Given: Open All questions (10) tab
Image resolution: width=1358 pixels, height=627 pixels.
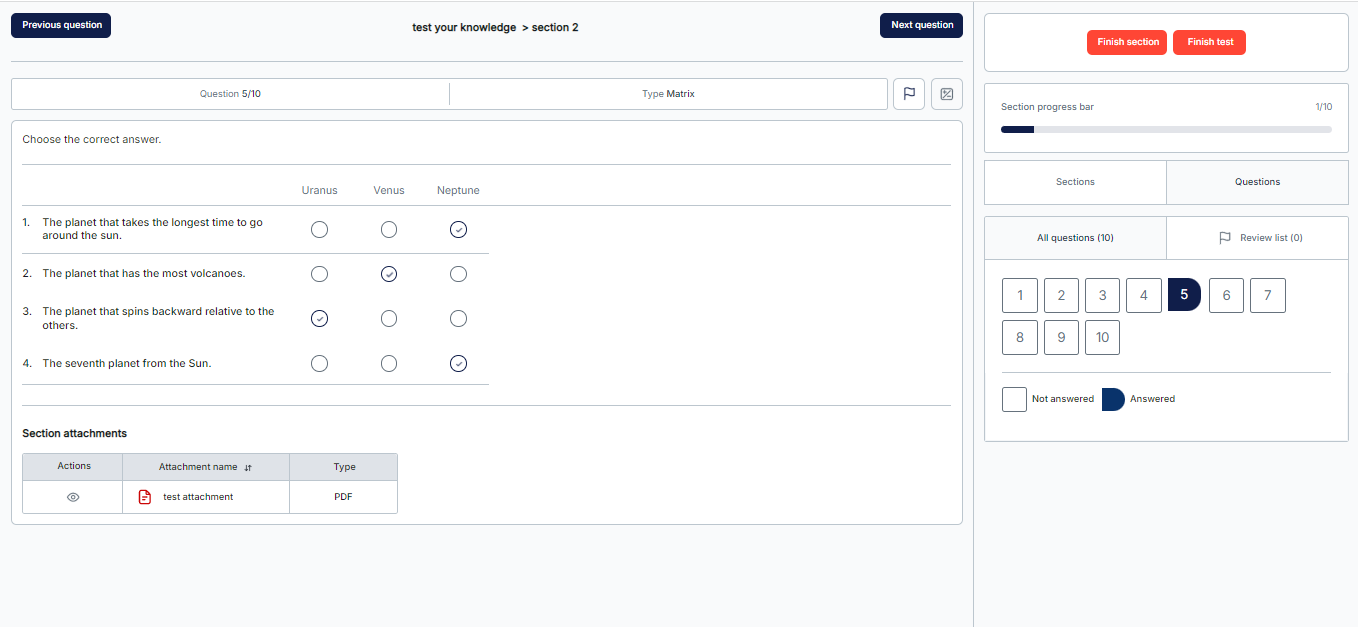Looking at the screenshot, I should (x=1075, y=238).
